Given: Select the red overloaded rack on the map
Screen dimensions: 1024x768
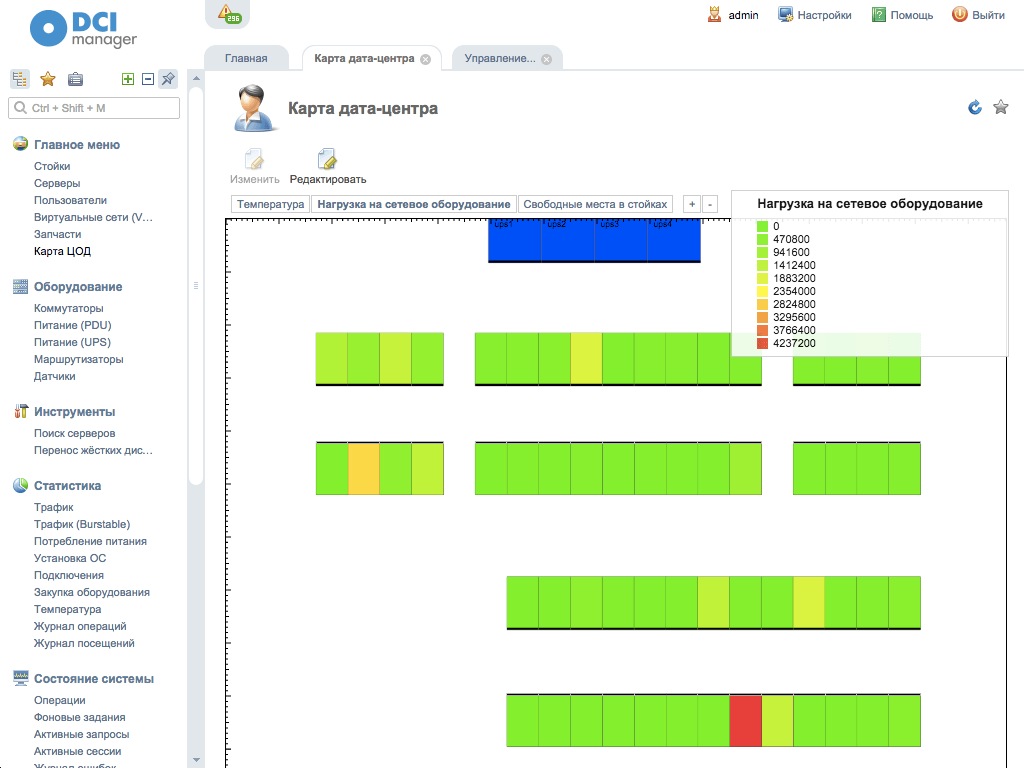Looking at the screenshot, I should [x=744, y=720].
